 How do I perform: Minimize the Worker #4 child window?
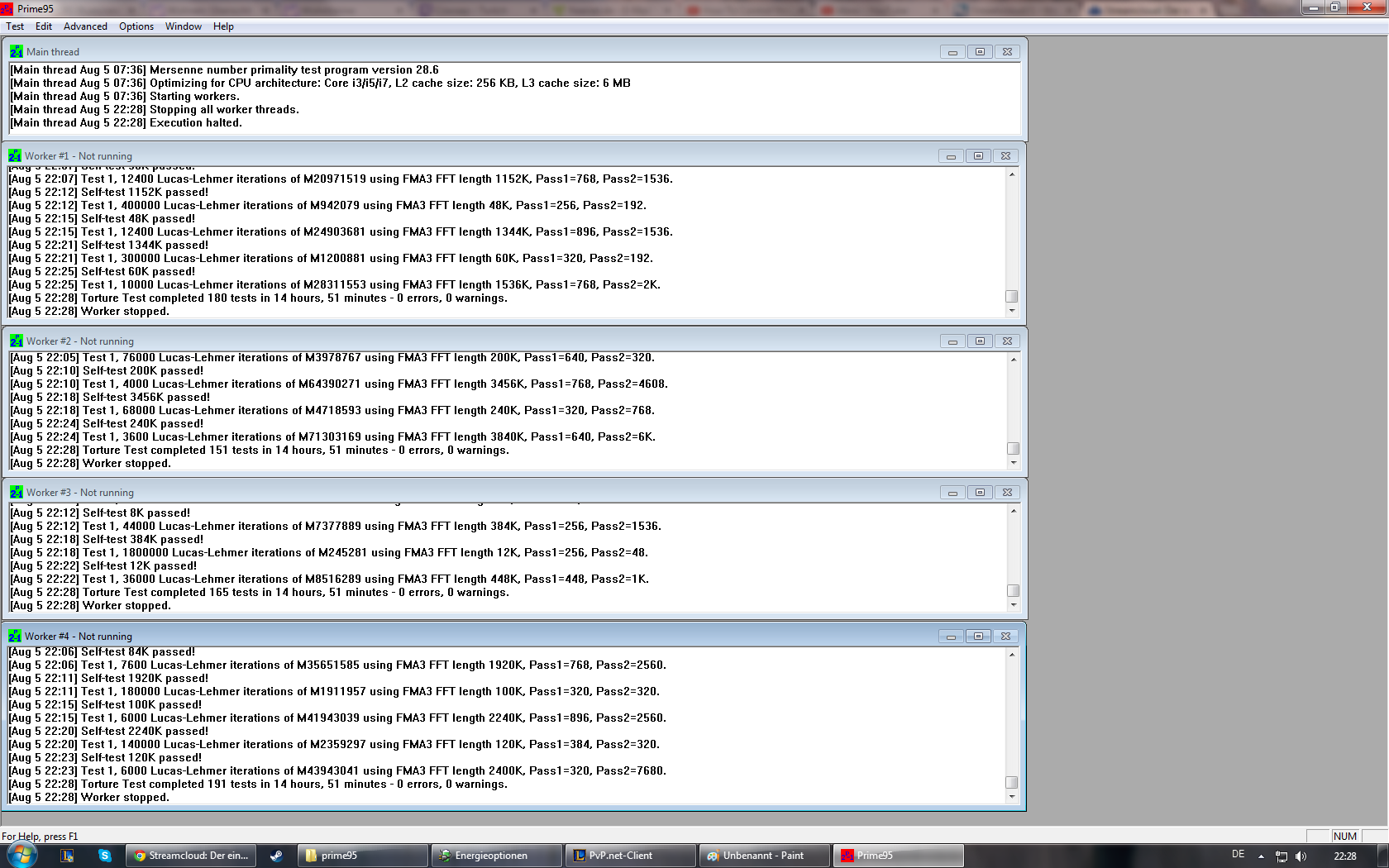pyautogui.click(x=951, y=636)
